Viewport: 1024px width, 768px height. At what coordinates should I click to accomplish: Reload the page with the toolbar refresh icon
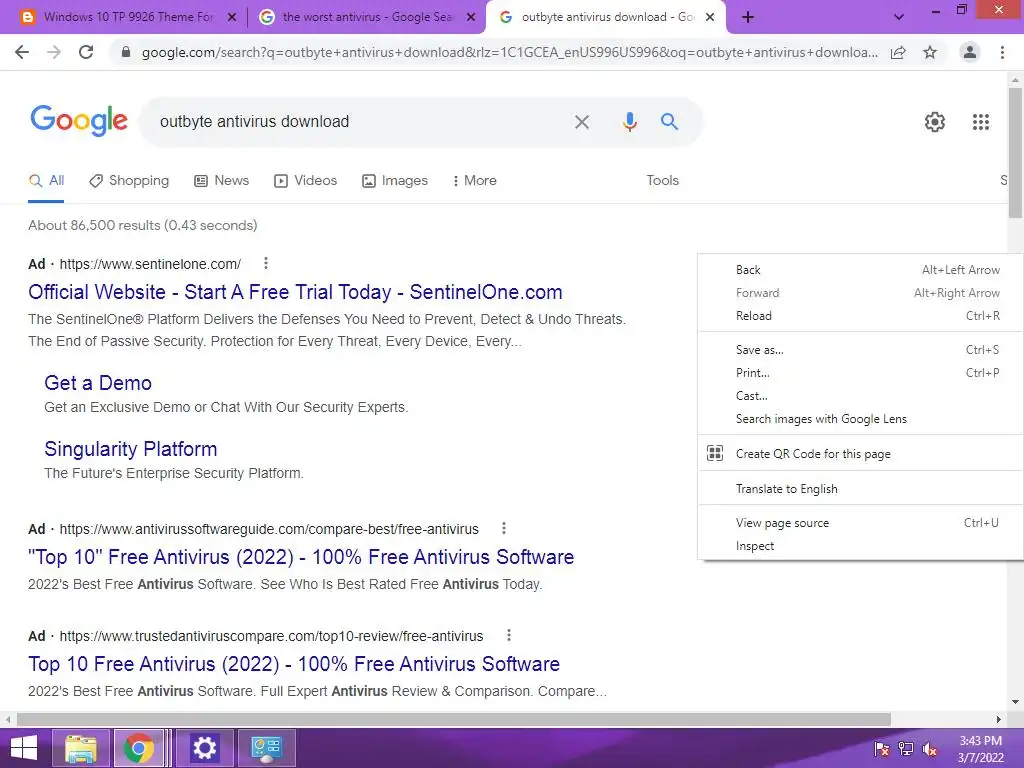click(x=86, y=52)
